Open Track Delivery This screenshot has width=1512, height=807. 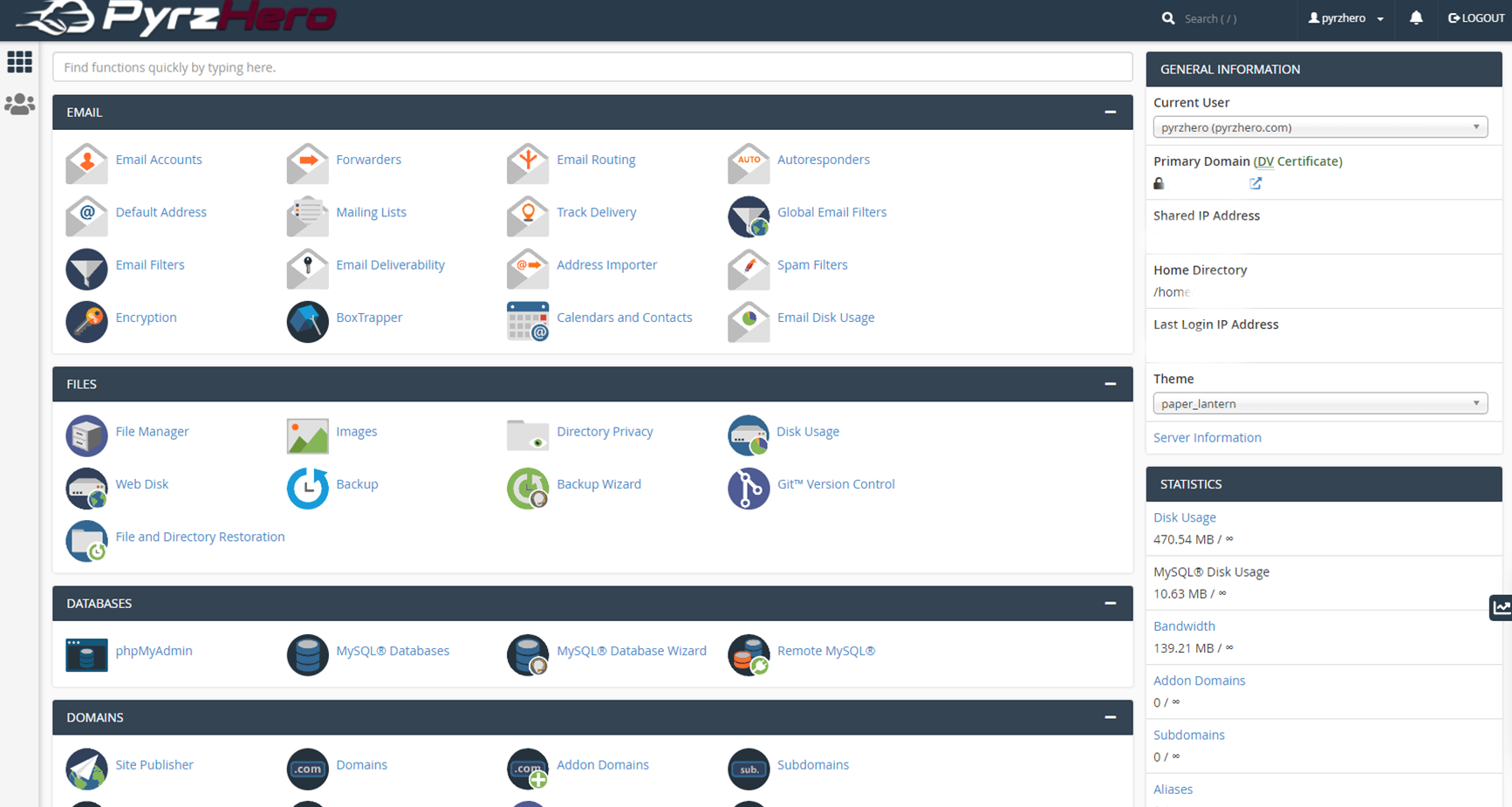pyautogui.click(x=597, y=212)
